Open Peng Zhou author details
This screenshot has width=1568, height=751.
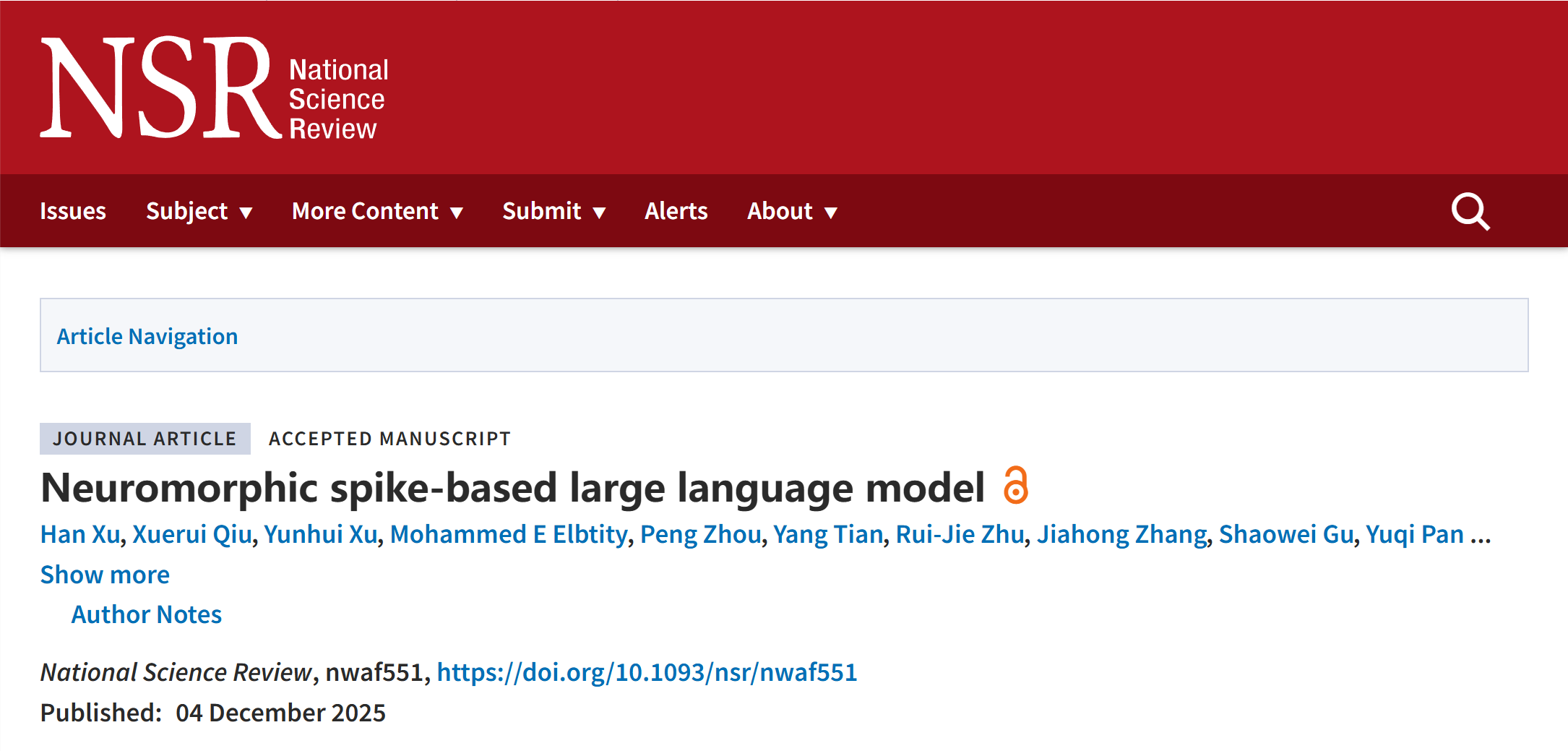700,534
